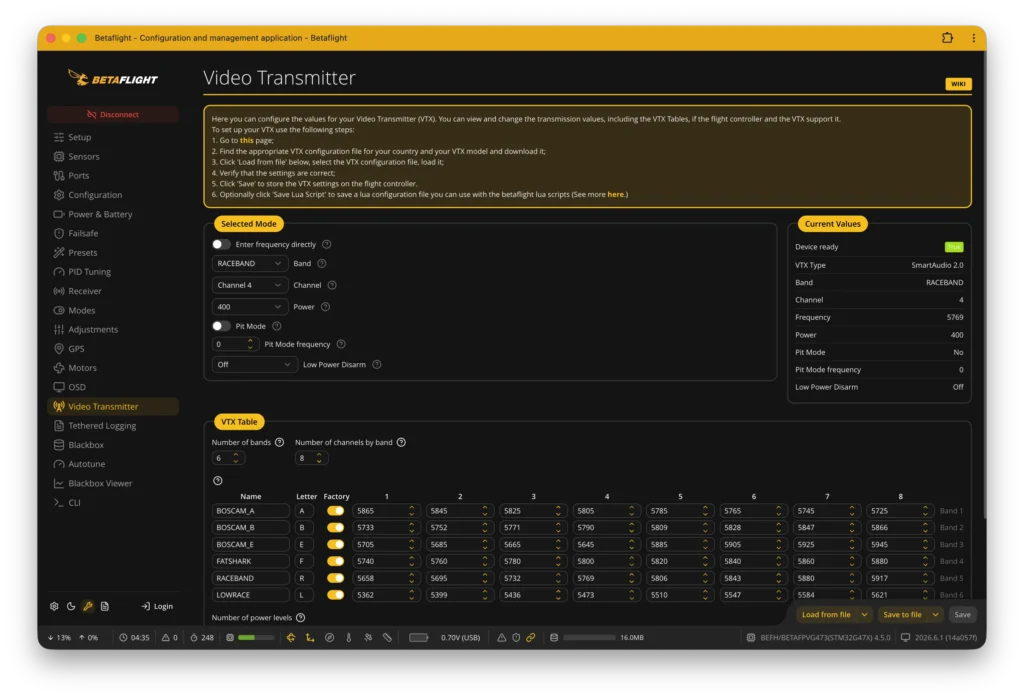The height and width of the screenshot is (699, 1024).
Task: Open options via bottom-left settings gear icon
Action: pyautogui.click(x=54, y=606)
